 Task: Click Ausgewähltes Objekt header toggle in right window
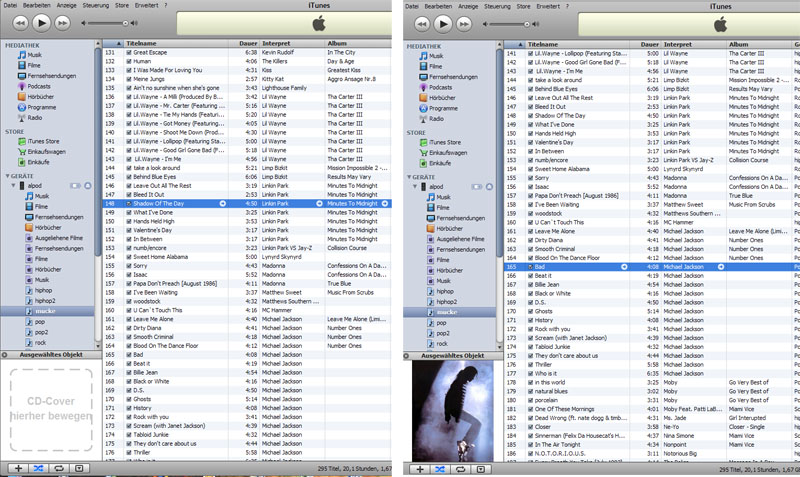pos(406,356)
